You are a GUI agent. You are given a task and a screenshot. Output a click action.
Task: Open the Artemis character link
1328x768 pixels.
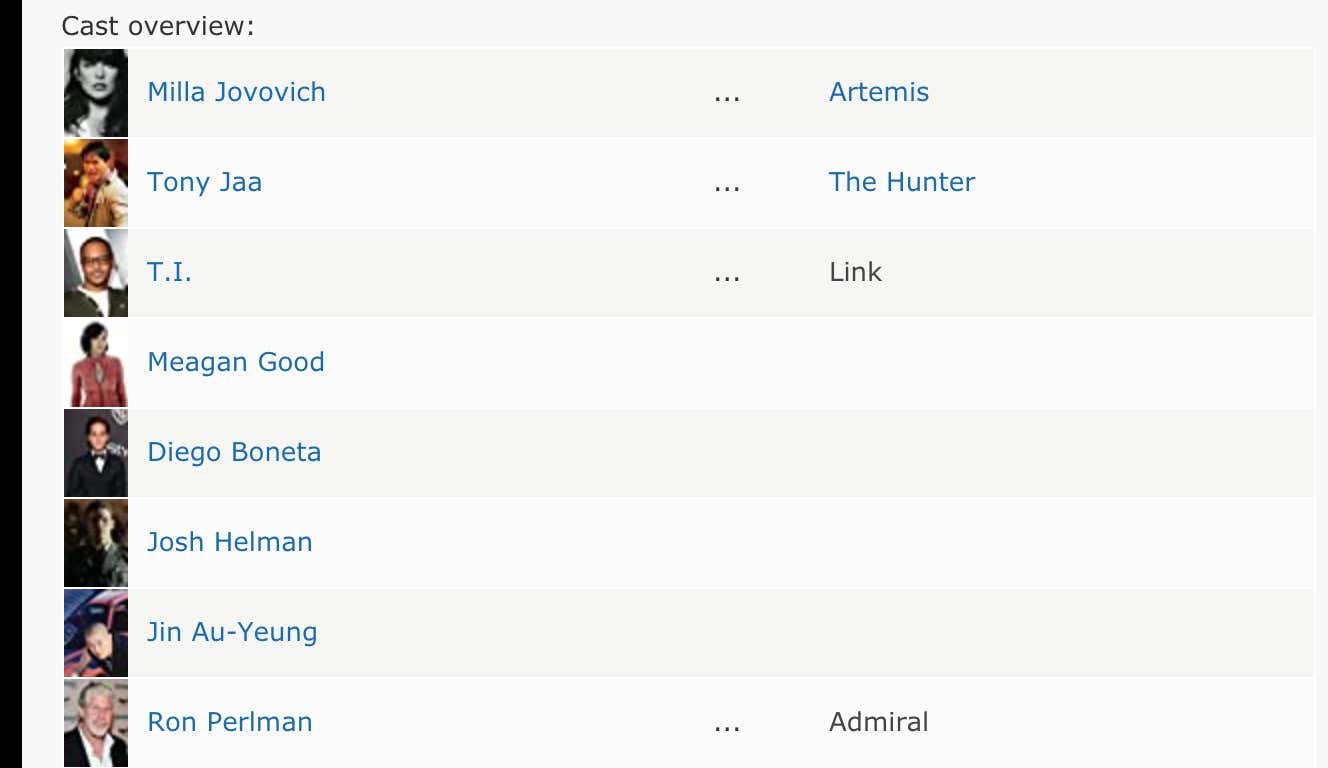pos(879,92)
